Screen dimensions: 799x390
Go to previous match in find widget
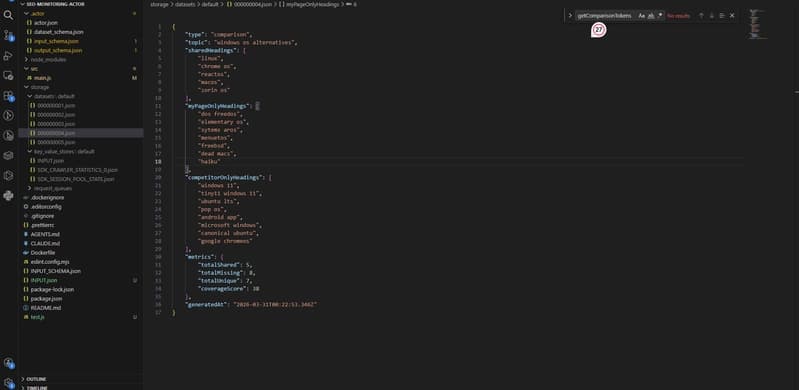[x=701, y=16]
